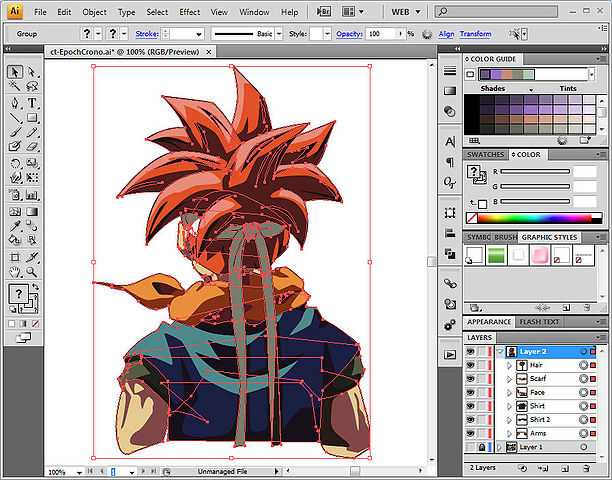Open the Object menu

point(94,12)
